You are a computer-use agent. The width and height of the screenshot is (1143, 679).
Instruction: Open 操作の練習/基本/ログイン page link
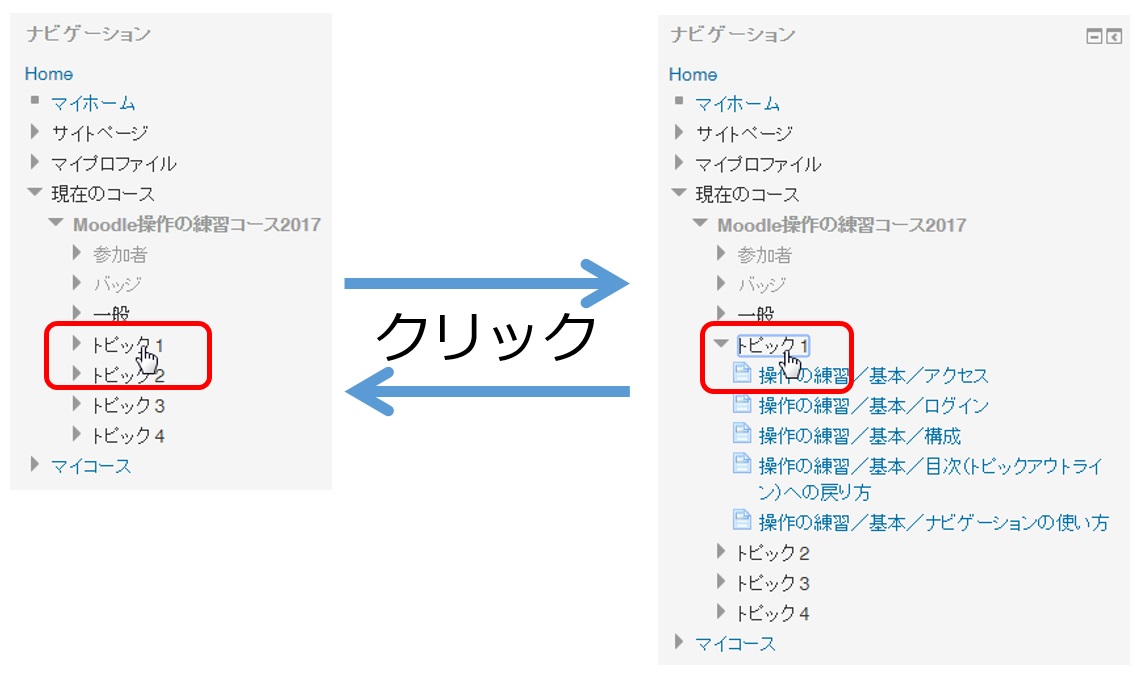point(873,406)
